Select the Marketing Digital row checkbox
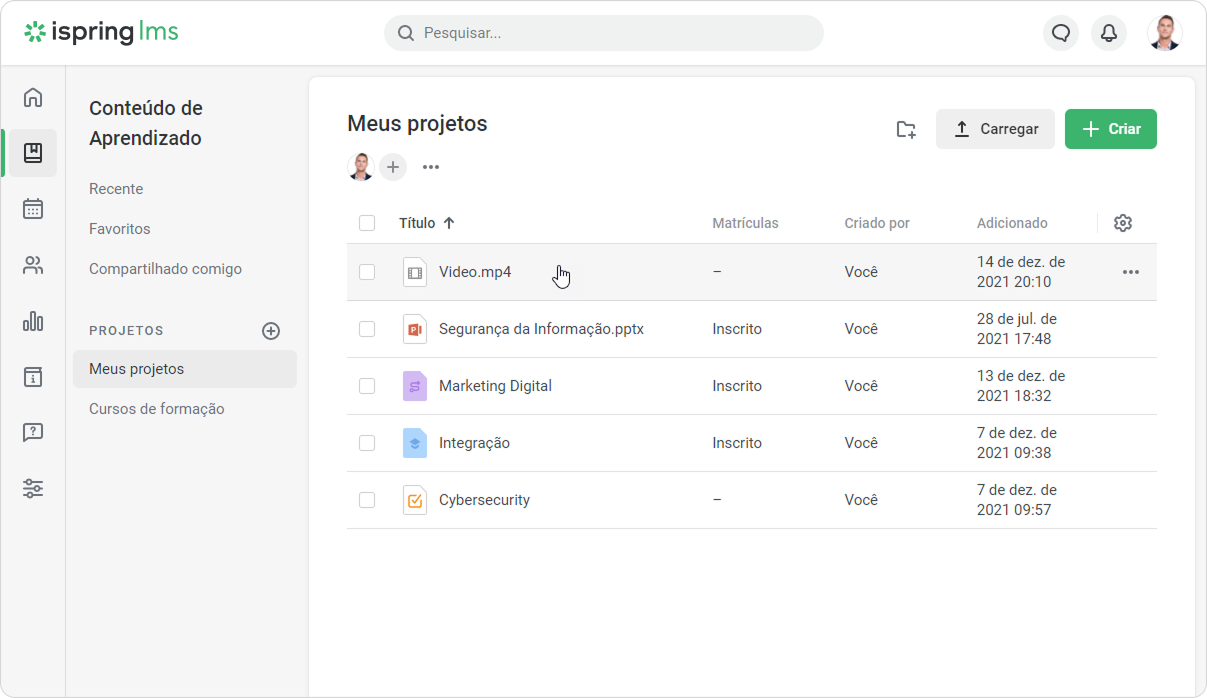This screenshot has width=1207, height=698. [x=367, y=386]
